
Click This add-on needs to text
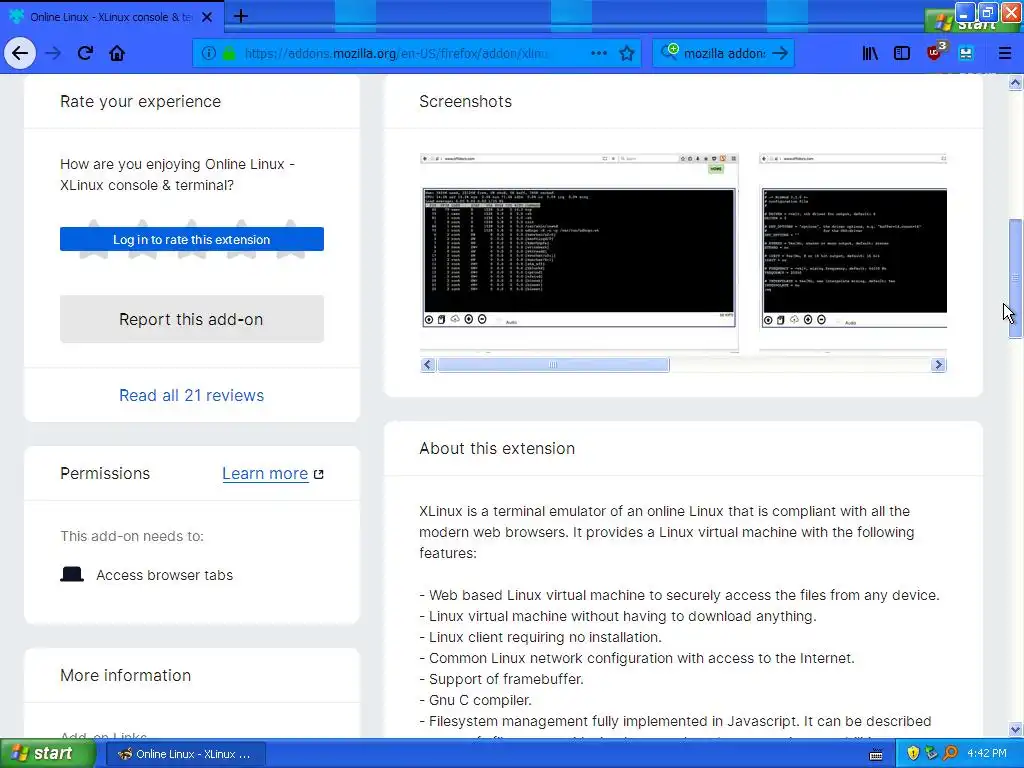click(132, 536)
